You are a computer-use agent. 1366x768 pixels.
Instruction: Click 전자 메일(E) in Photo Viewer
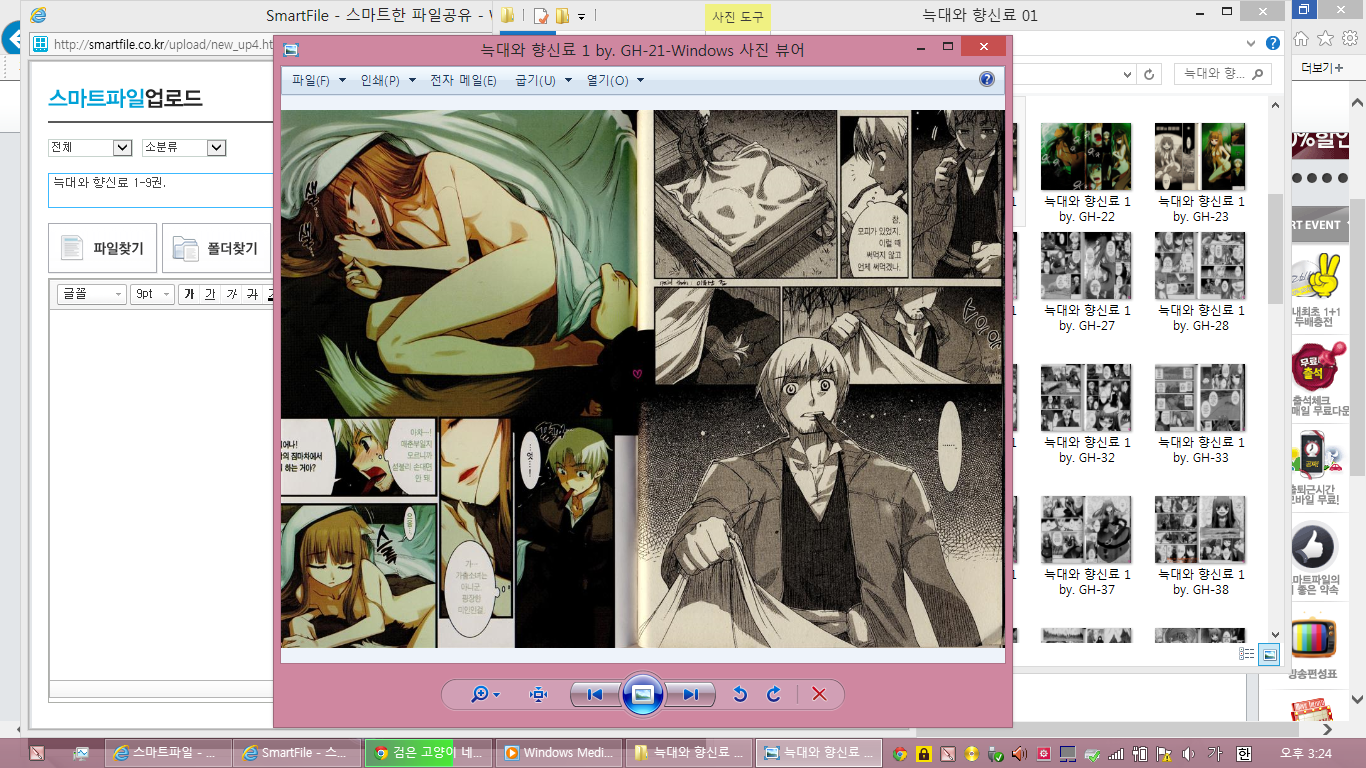click(x=463, y=80)
